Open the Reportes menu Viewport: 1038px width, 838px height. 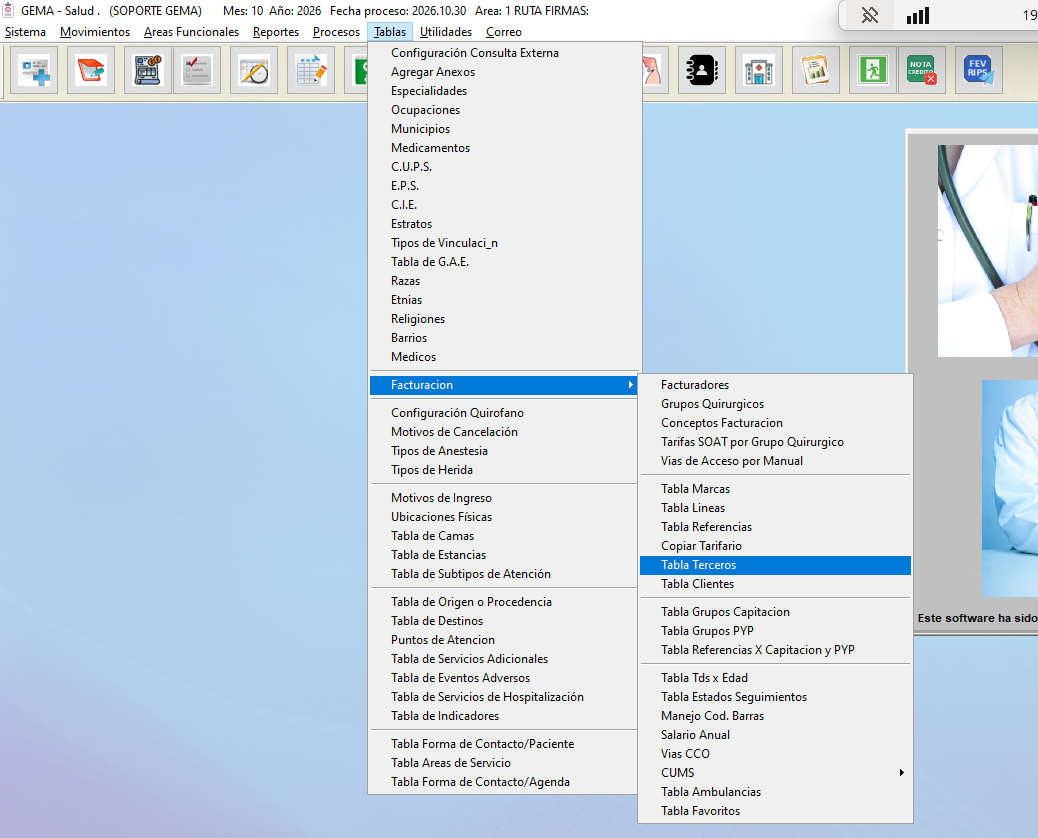tap(276, 32)
